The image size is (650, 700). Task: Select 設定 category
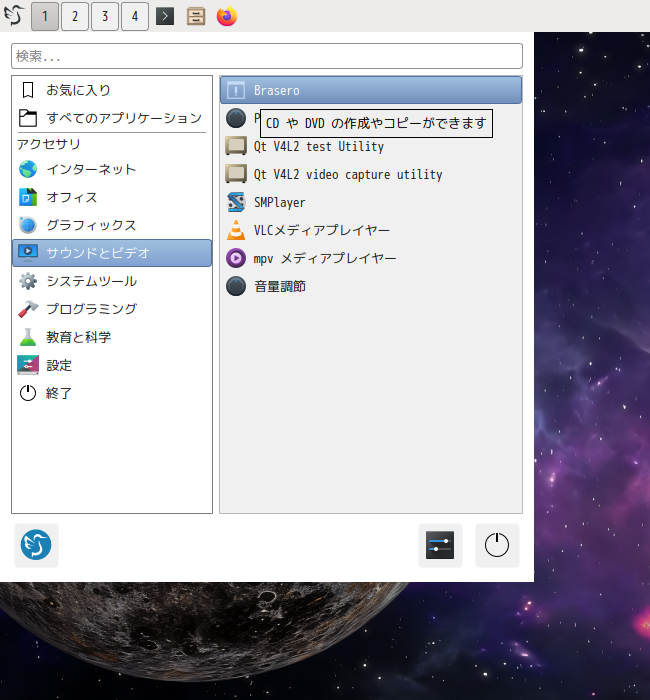point(112,365)
